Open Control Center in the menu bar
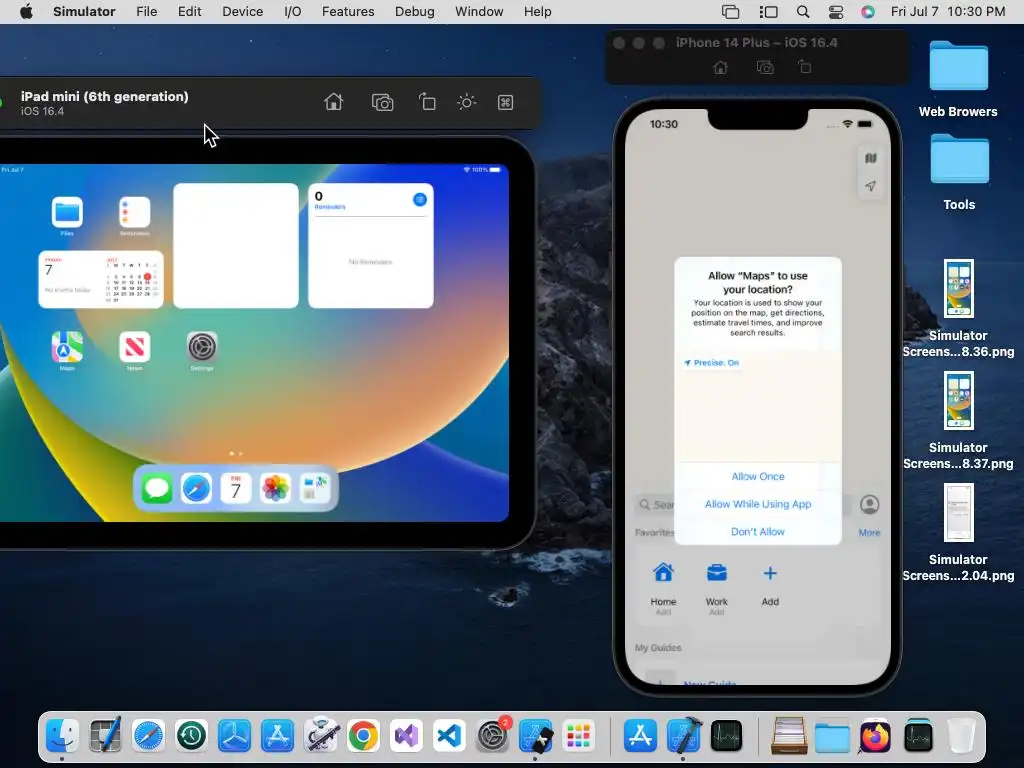Image resolution: width=1024 pixels, height=768 pixels. click(x=835, y=12)
